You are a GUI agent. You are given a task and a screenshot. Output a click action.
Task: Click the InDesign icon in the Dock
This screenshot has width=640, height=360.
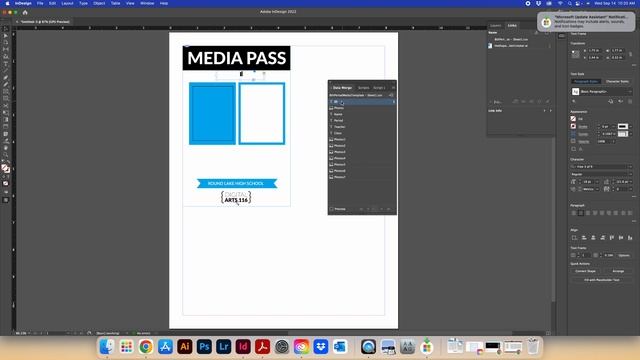point(243,347)
